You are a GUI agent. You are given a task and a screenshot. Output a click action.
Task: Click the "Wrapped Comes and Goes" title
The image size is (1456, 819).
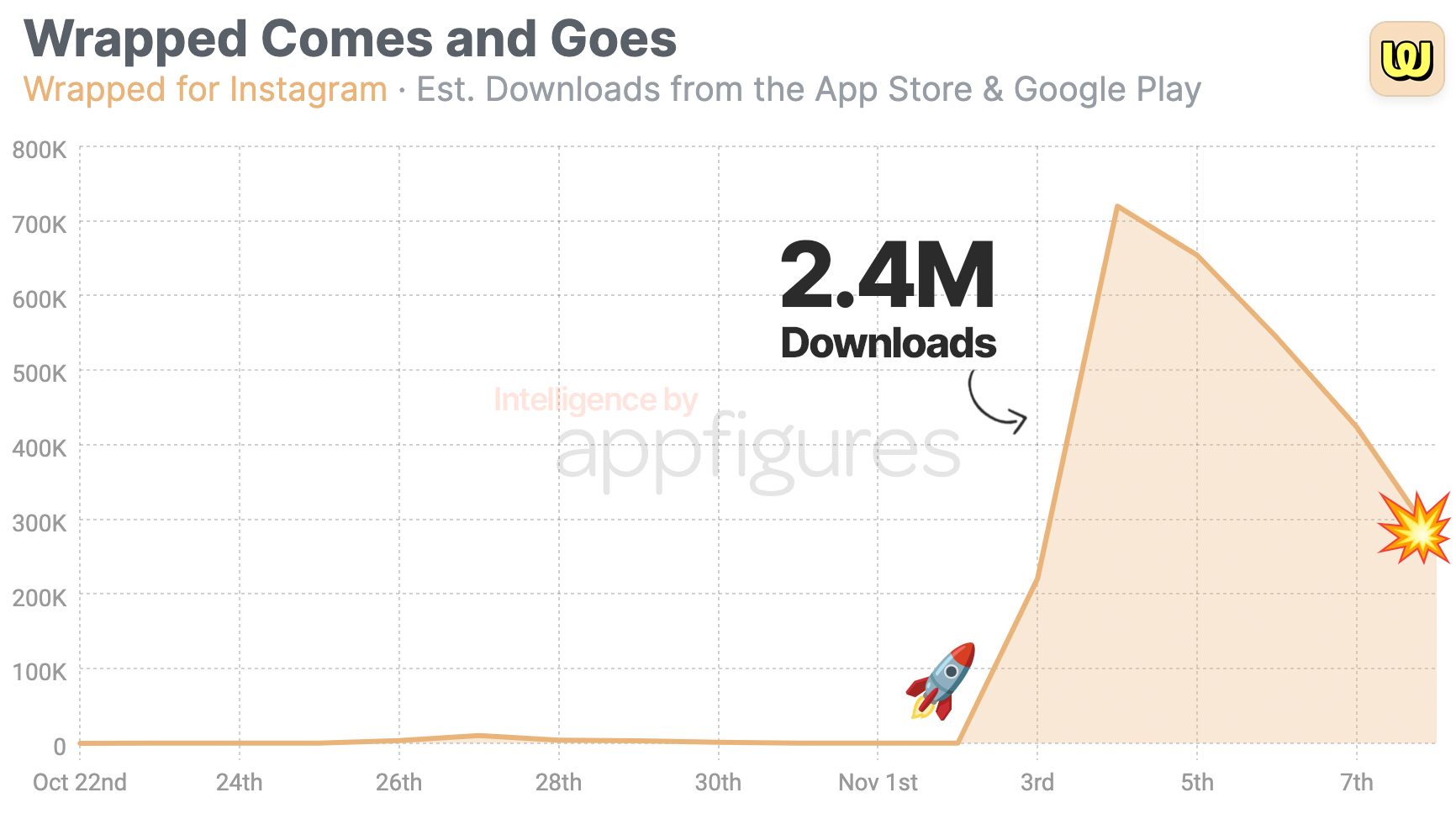(351, 39)
